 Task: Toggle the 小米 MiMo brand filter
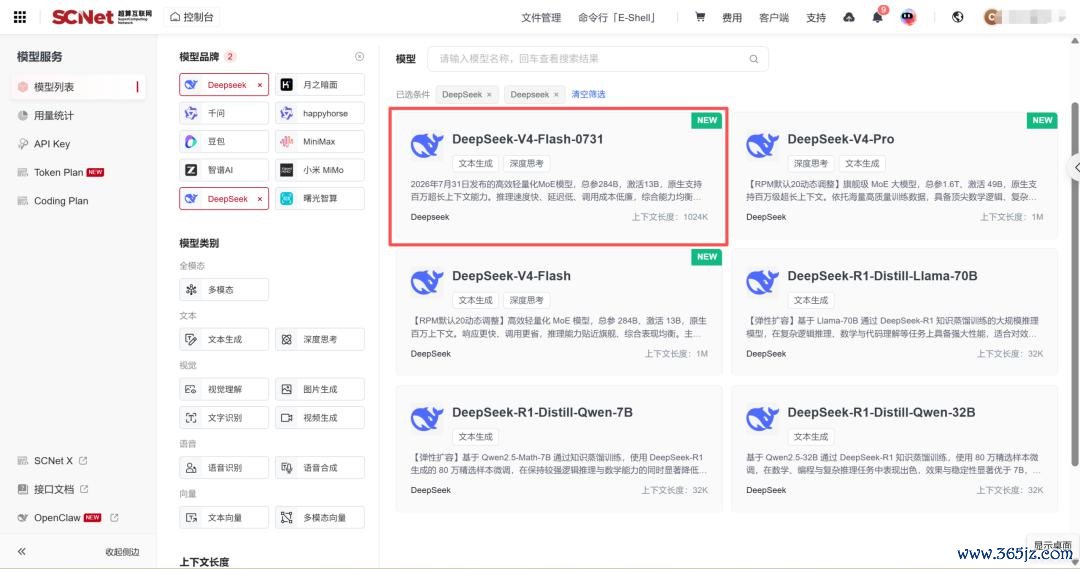(320, 169)
